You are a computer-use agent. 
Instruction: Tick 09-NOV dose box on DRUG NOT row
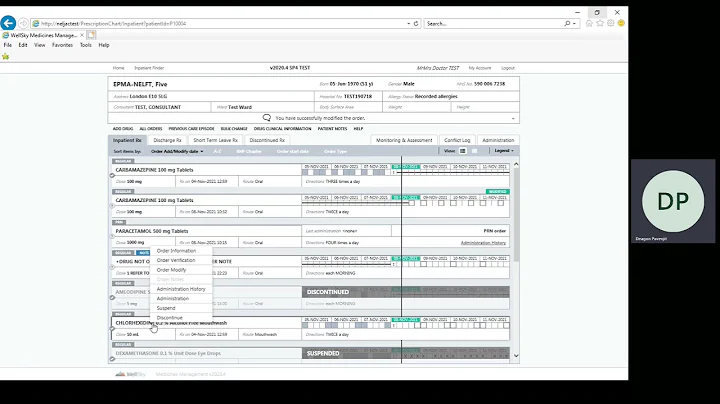click(x=423, y=264)
